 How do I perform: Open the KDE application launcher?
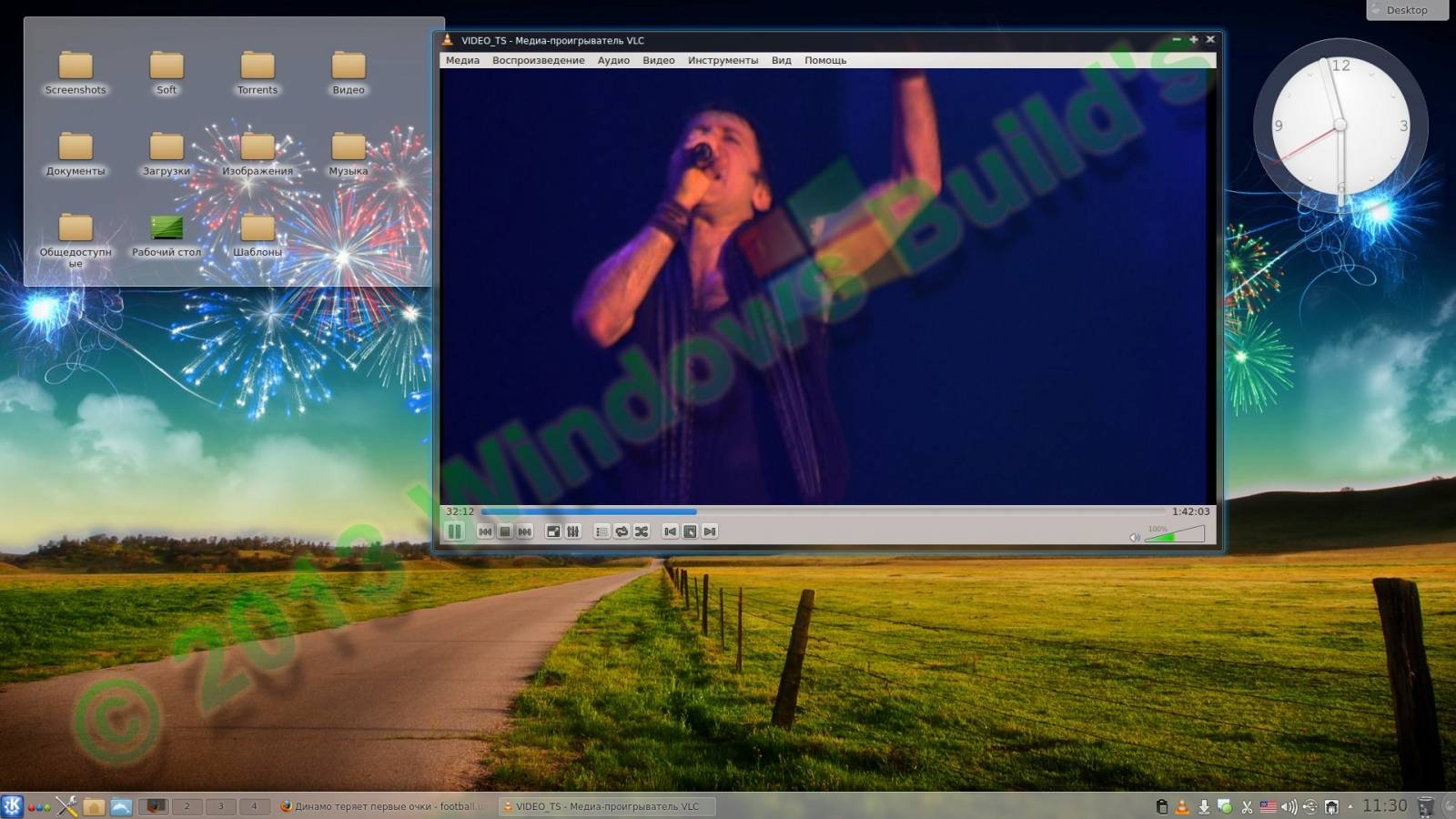click(x=12, y=806)
